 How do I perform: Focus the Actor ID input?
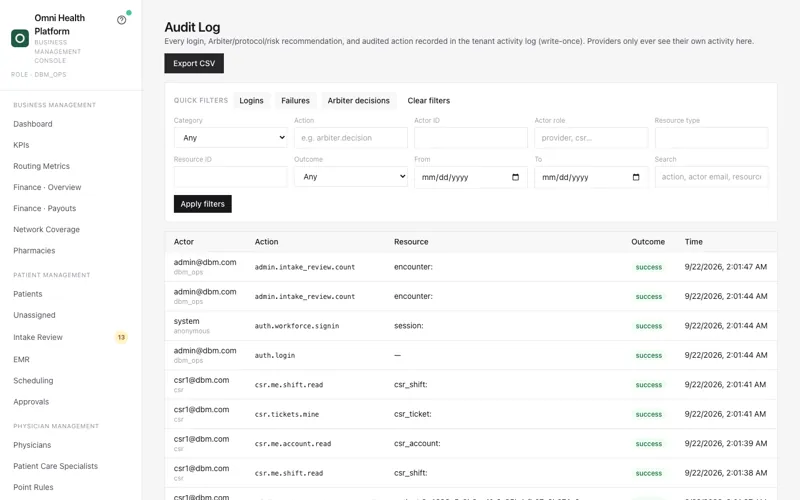coord(471,138)
